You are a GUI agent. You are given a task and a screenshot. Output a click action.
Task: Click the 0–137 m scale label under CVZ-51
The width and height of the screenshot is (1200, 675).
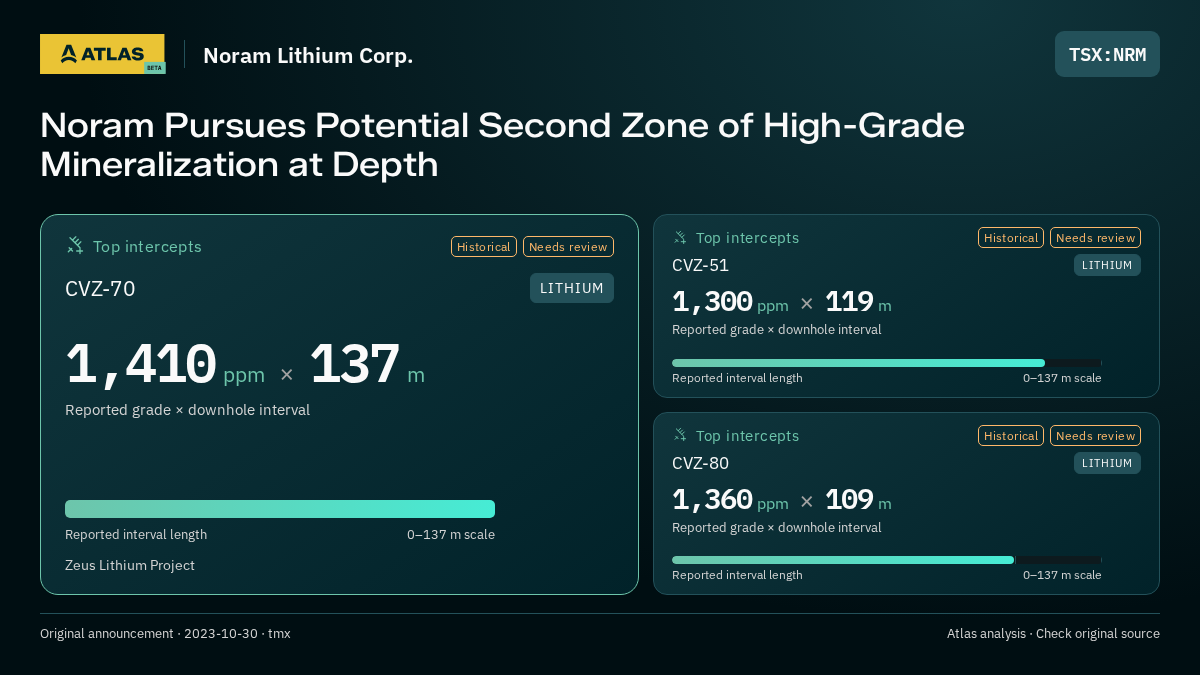[1062, 378]
